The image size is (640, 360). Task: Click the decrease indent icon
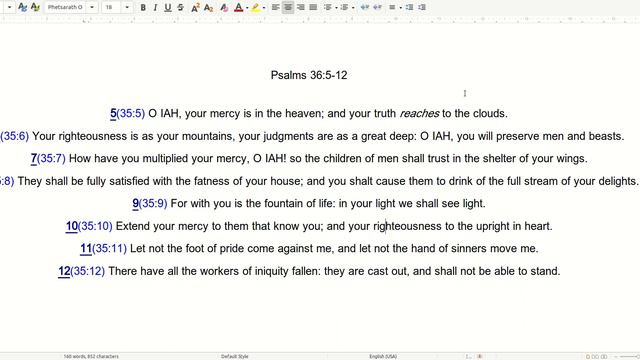377,7
